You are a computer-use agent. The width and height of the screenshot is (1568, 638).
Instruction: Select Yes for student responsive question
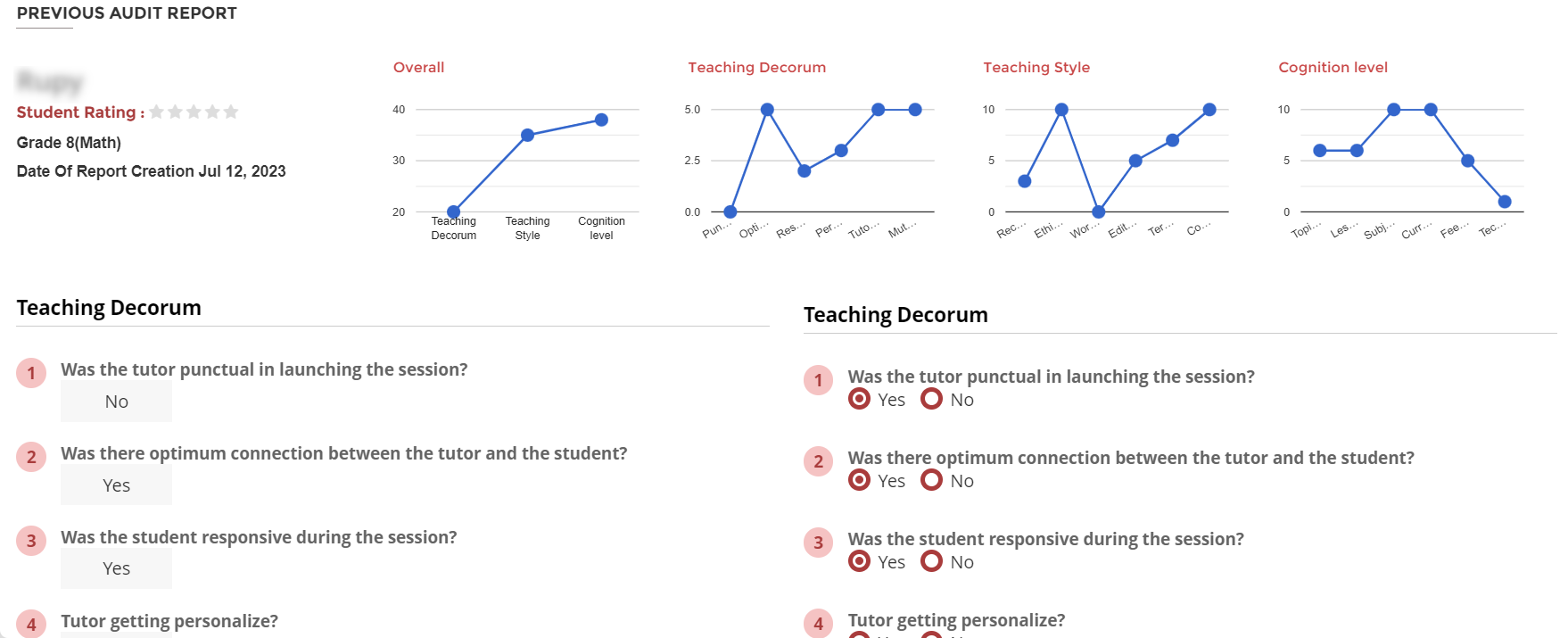[x=860, y=561]
